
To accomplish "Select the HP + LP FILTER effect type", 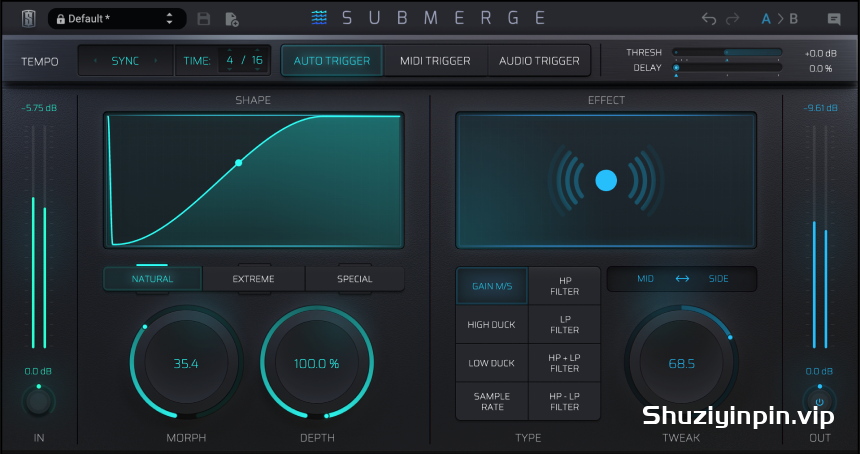I will (564, 362).
